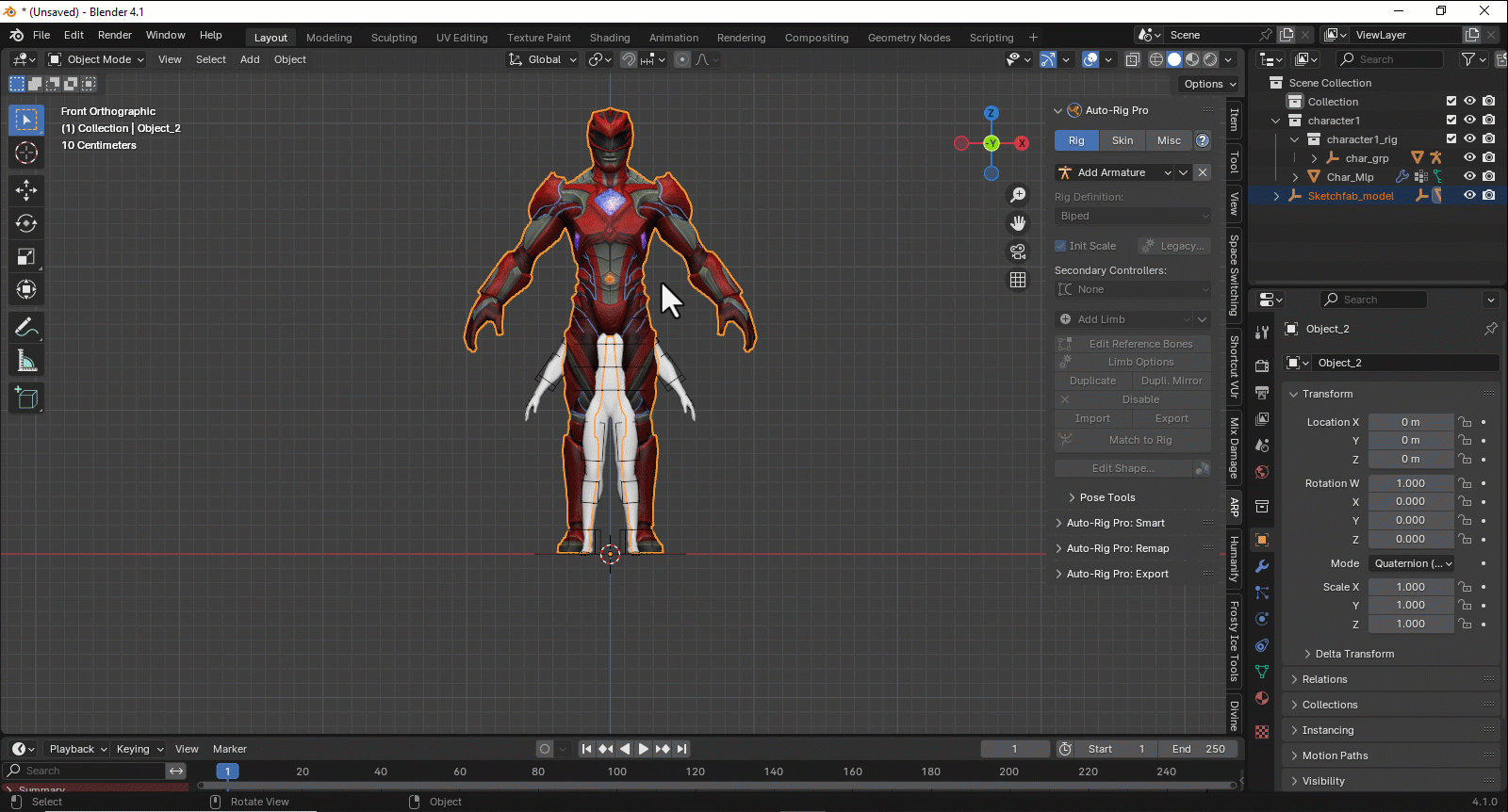Uncheck the character1 collection checkbox

[1451, 120]
